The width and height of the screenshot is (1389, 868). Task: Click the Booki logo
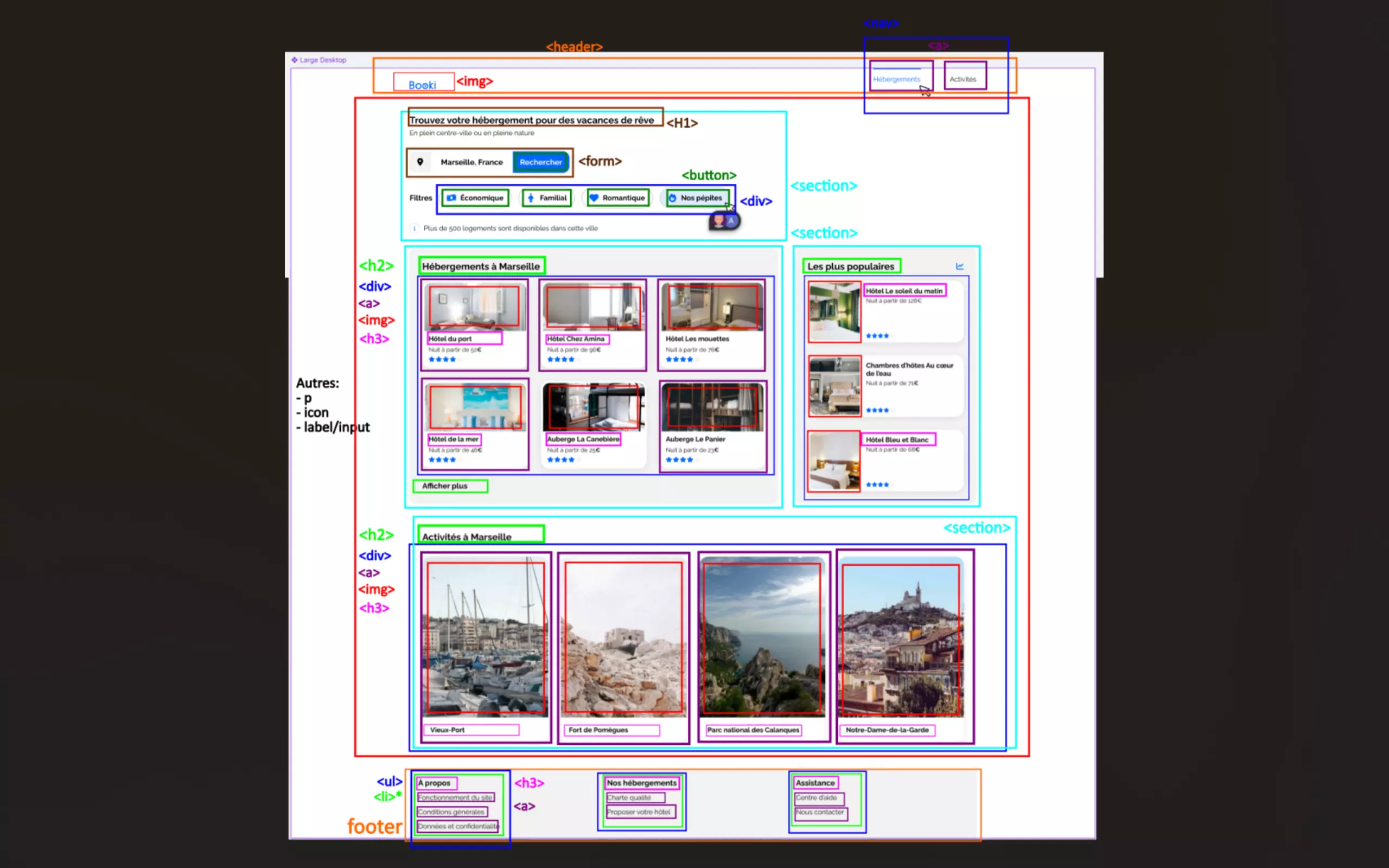[423, 85]
